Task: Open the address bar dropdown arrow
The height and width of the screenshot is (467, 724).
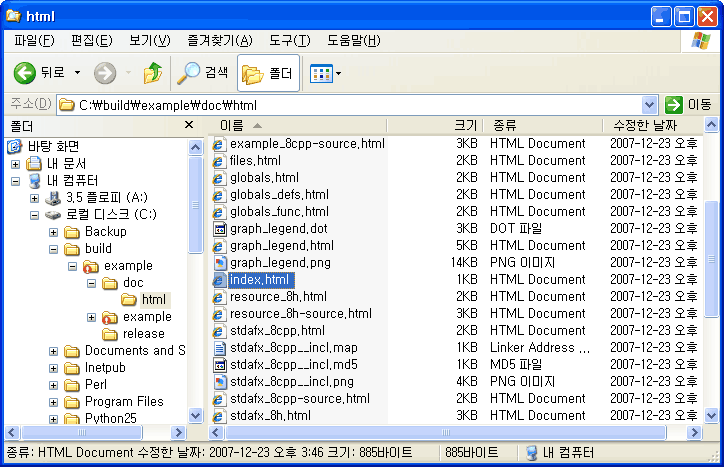Action: coord(649,104)
